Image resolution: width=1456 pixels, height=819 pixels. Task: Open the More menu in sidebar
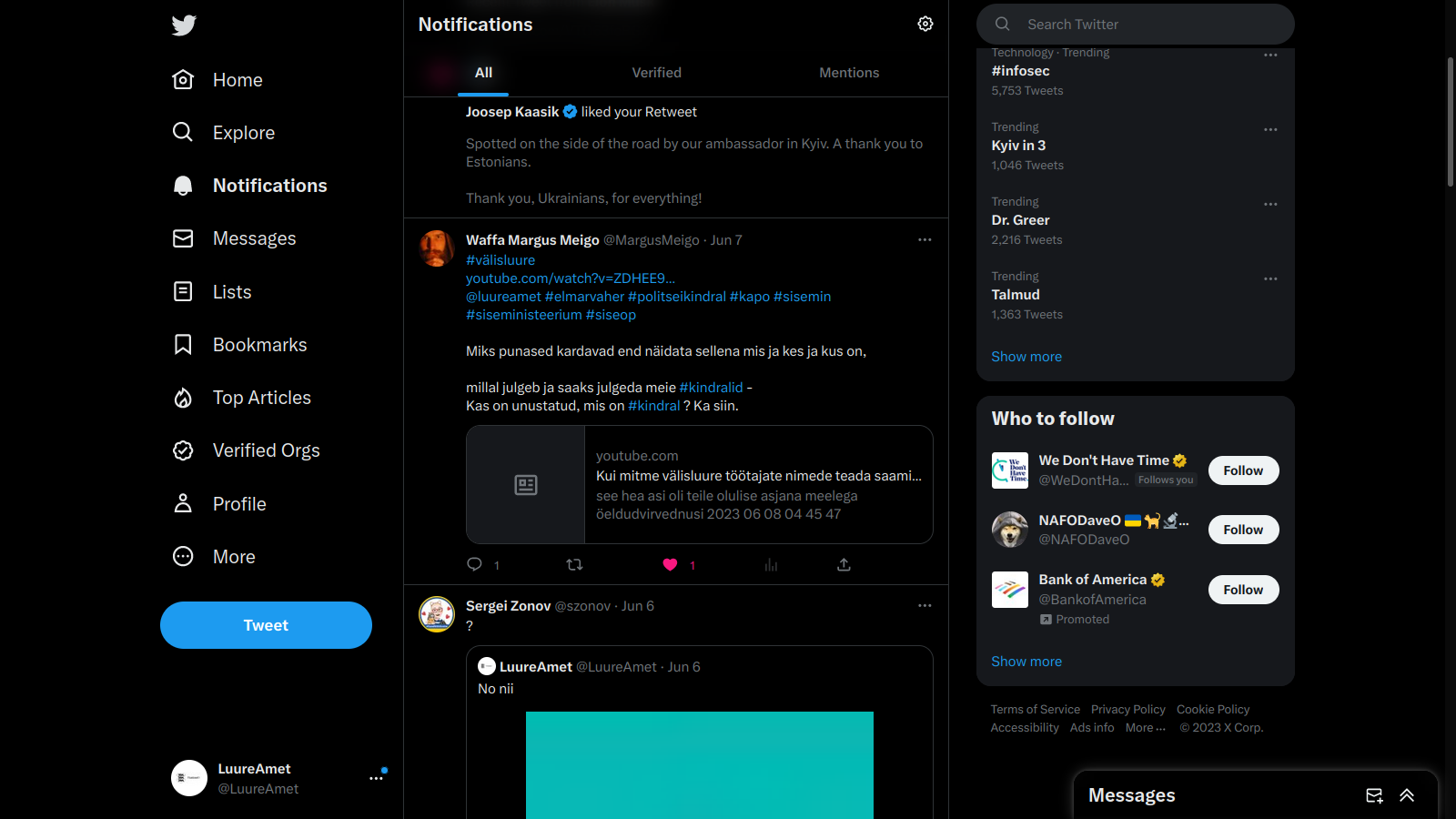coord(214,557)
